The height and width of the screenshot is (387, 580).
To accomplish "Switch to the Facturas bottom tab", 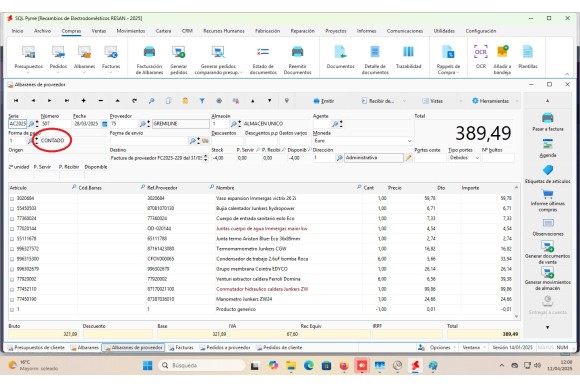I will click(x=181, y=347).
